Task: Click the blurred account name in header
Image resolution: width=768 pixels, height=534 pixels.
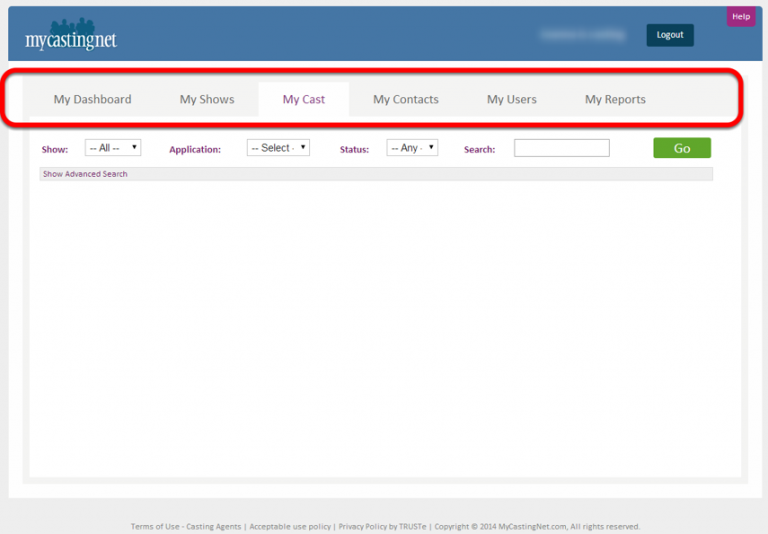Action: (582, 35)
